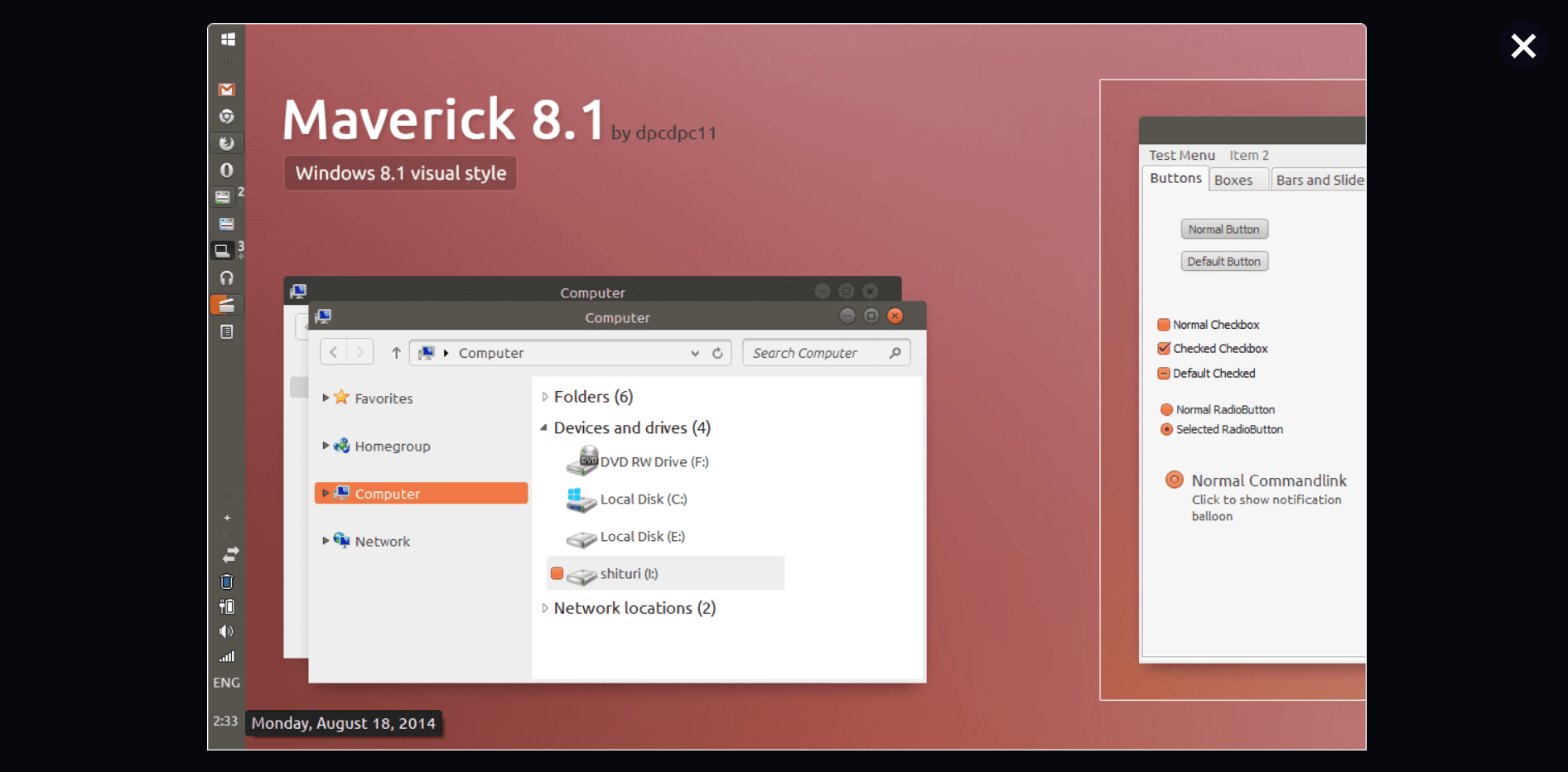This screenshot has height=772, width=1568.
Task: Launch Chrome from the taskbar
Action: point(226,117)
